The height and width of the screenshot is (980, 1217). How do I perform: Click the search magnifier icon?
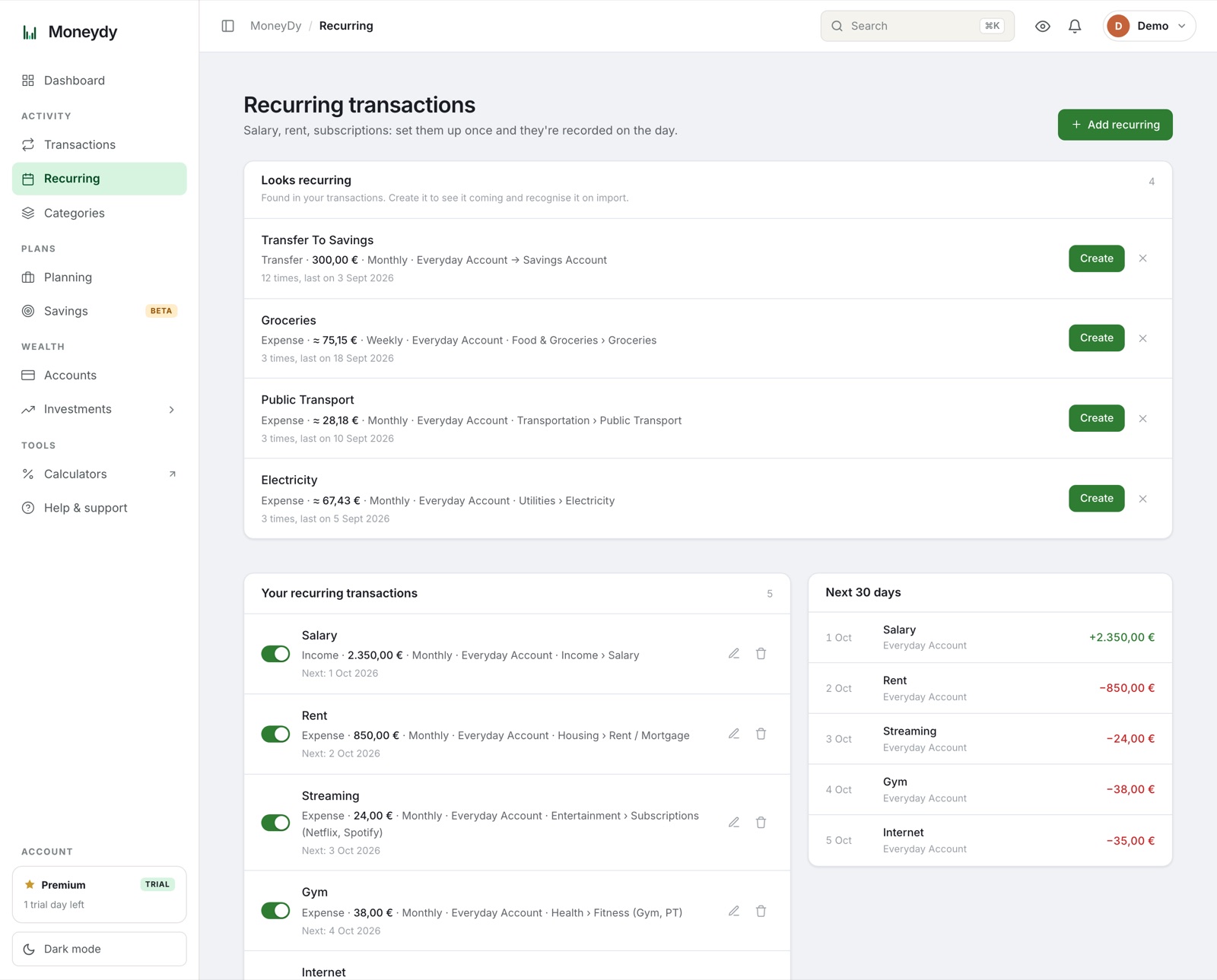click(x=837, y=26)
